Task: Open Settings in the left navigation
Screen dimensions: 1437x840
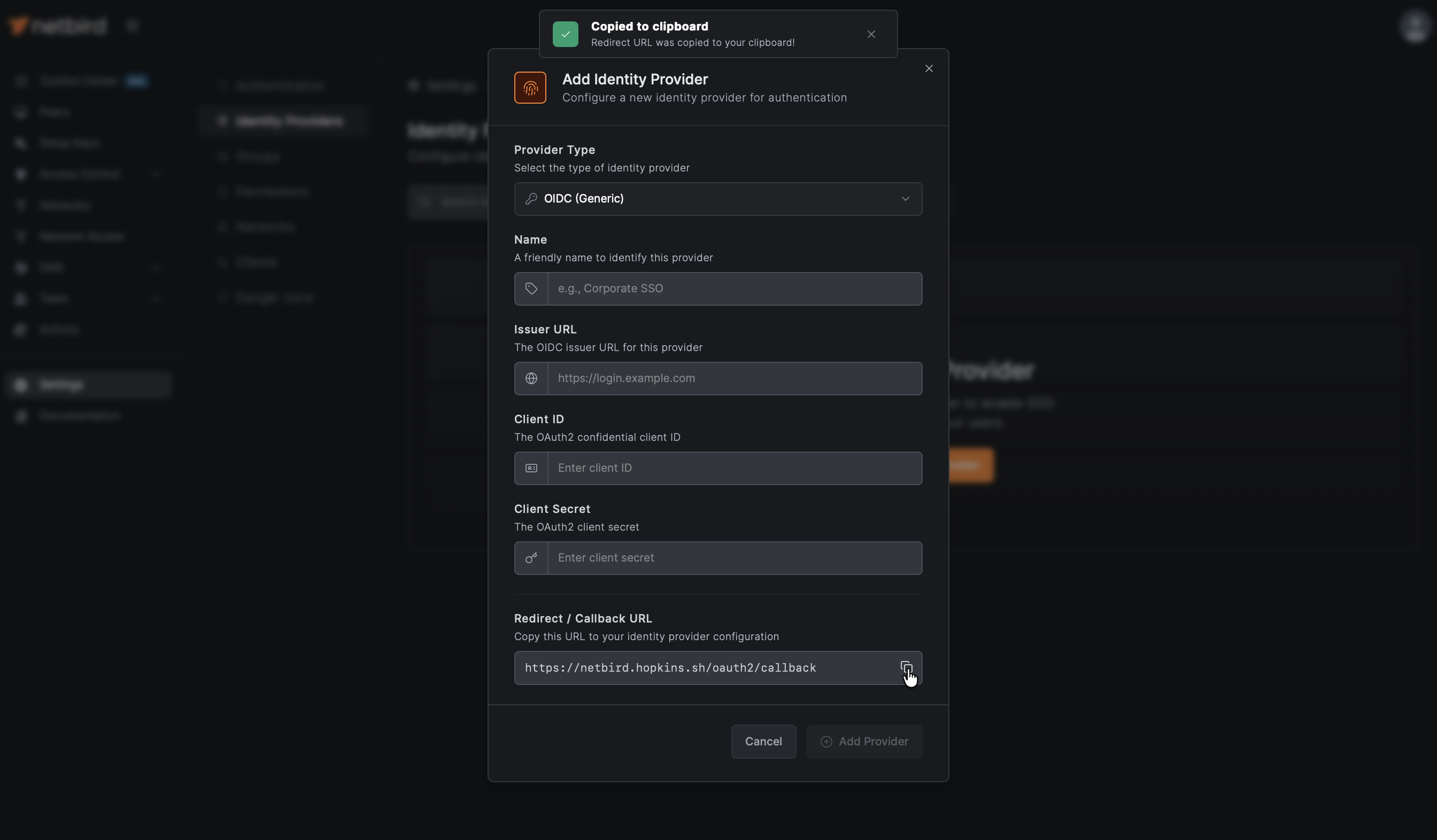Action: click(x=61, y=385)
